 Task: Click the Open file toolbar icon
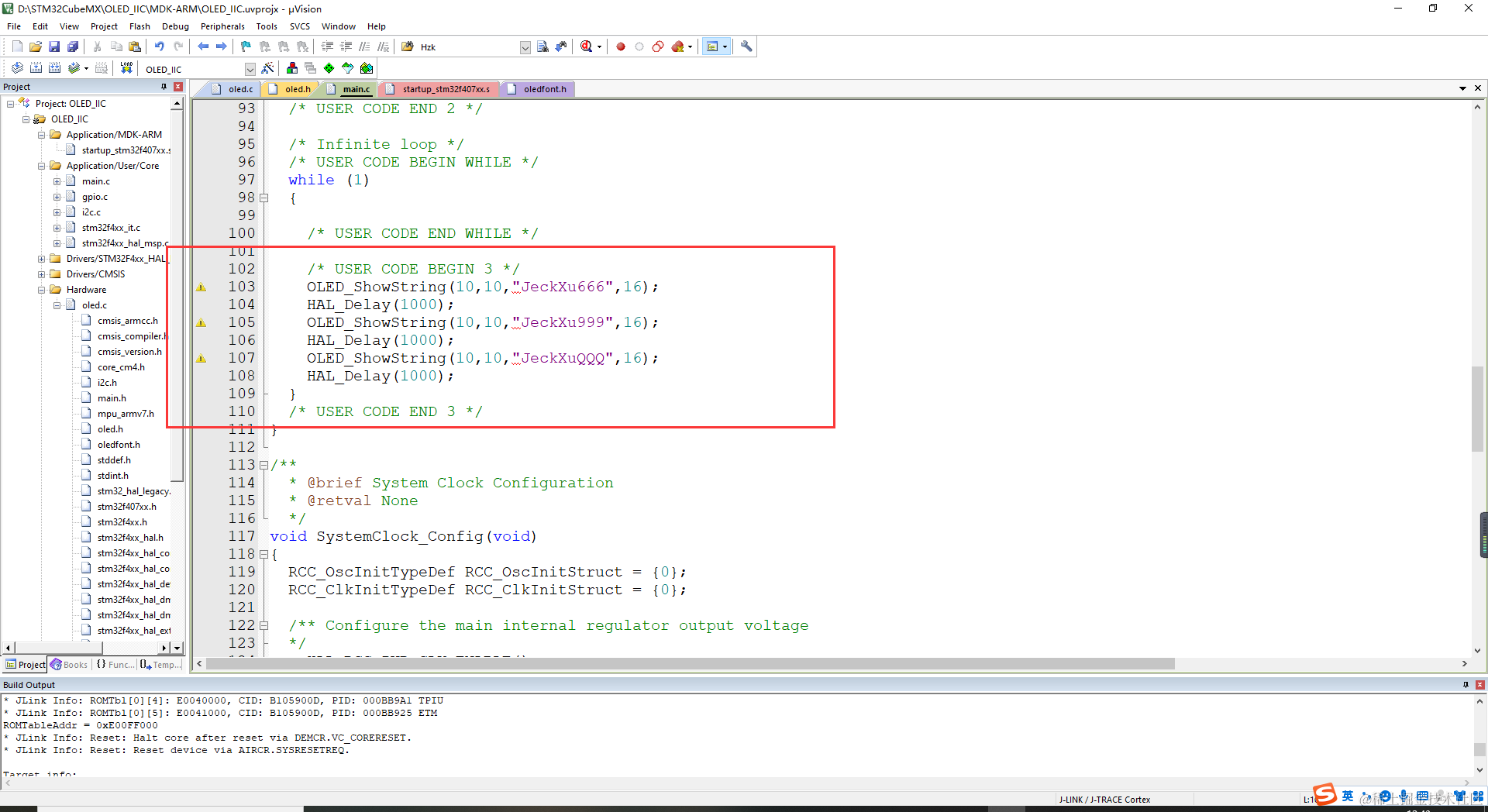(x=36, y=46)
